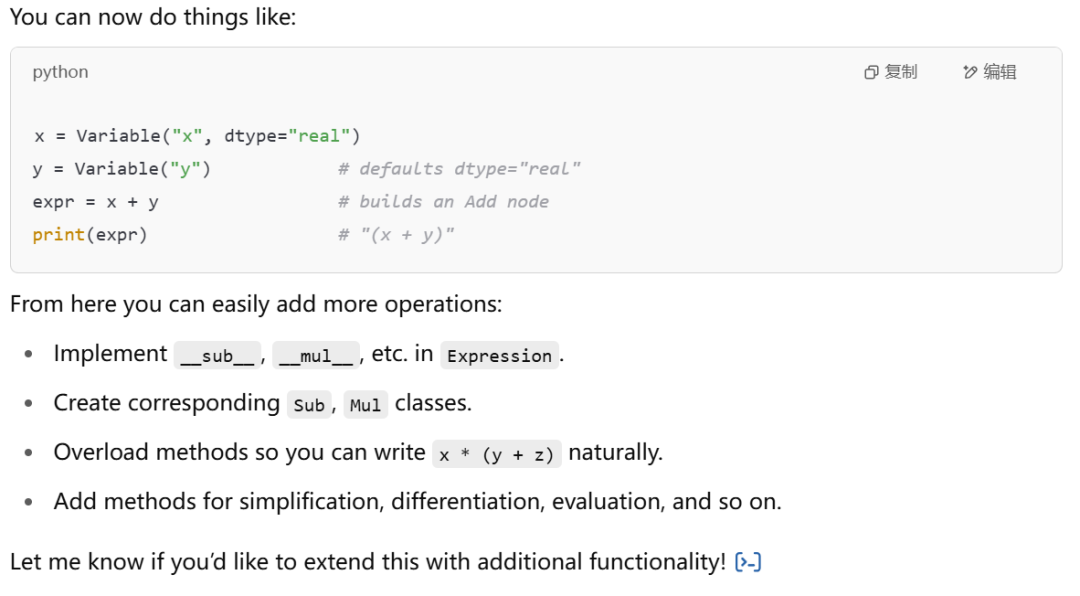1080x596 pixels.
Task: Click the print keyword in code block
Action: click(x=58, y=235)
